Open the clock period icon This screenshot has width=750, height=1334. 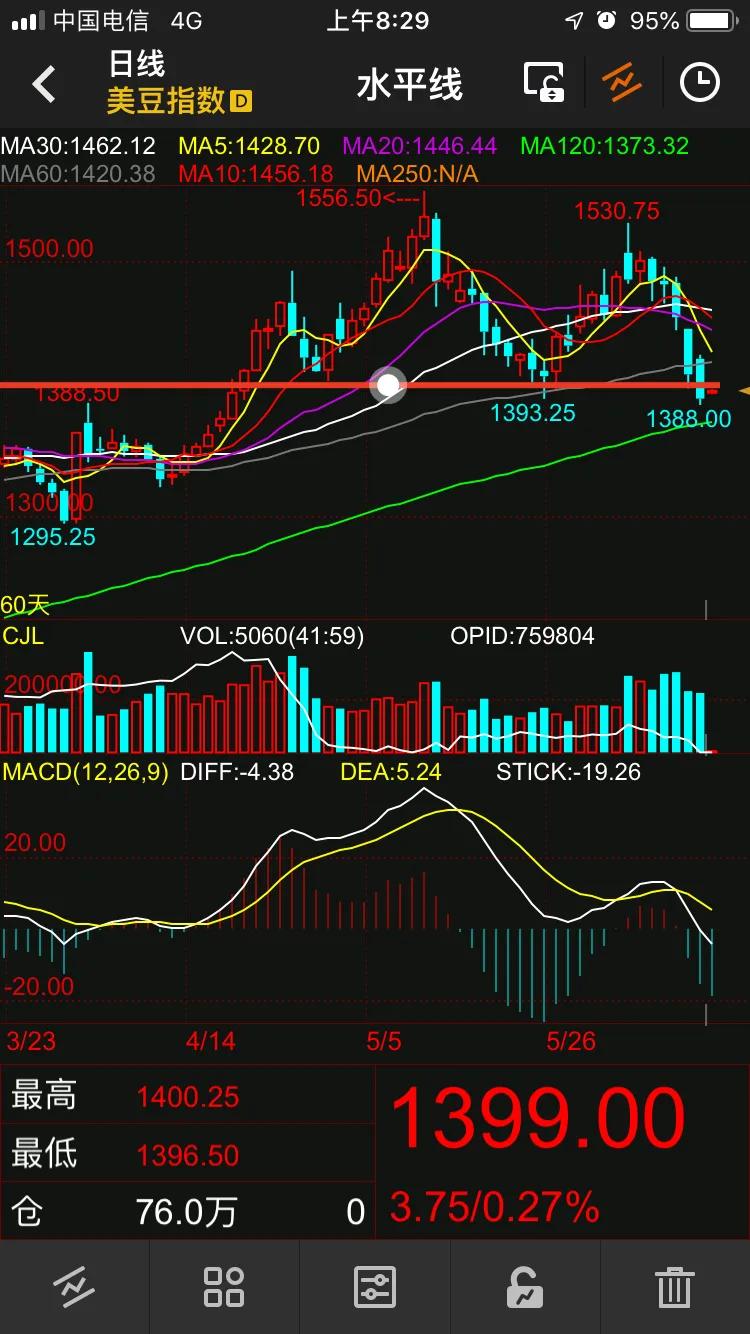pyautogui.click(x=700, y=83)
